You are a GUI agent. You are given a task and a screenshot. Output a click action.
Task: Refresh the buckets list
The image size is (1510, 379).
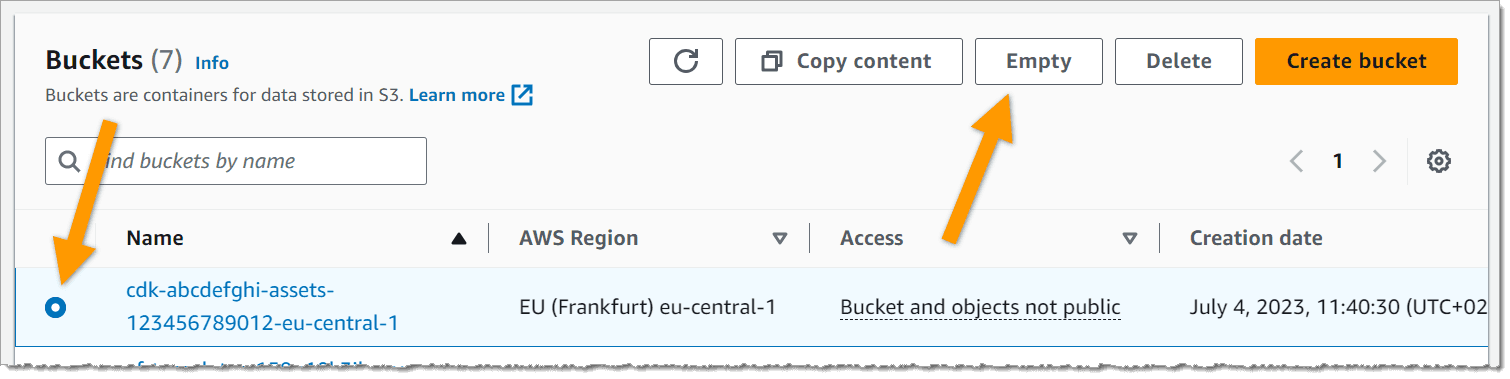tap(685, 61)
